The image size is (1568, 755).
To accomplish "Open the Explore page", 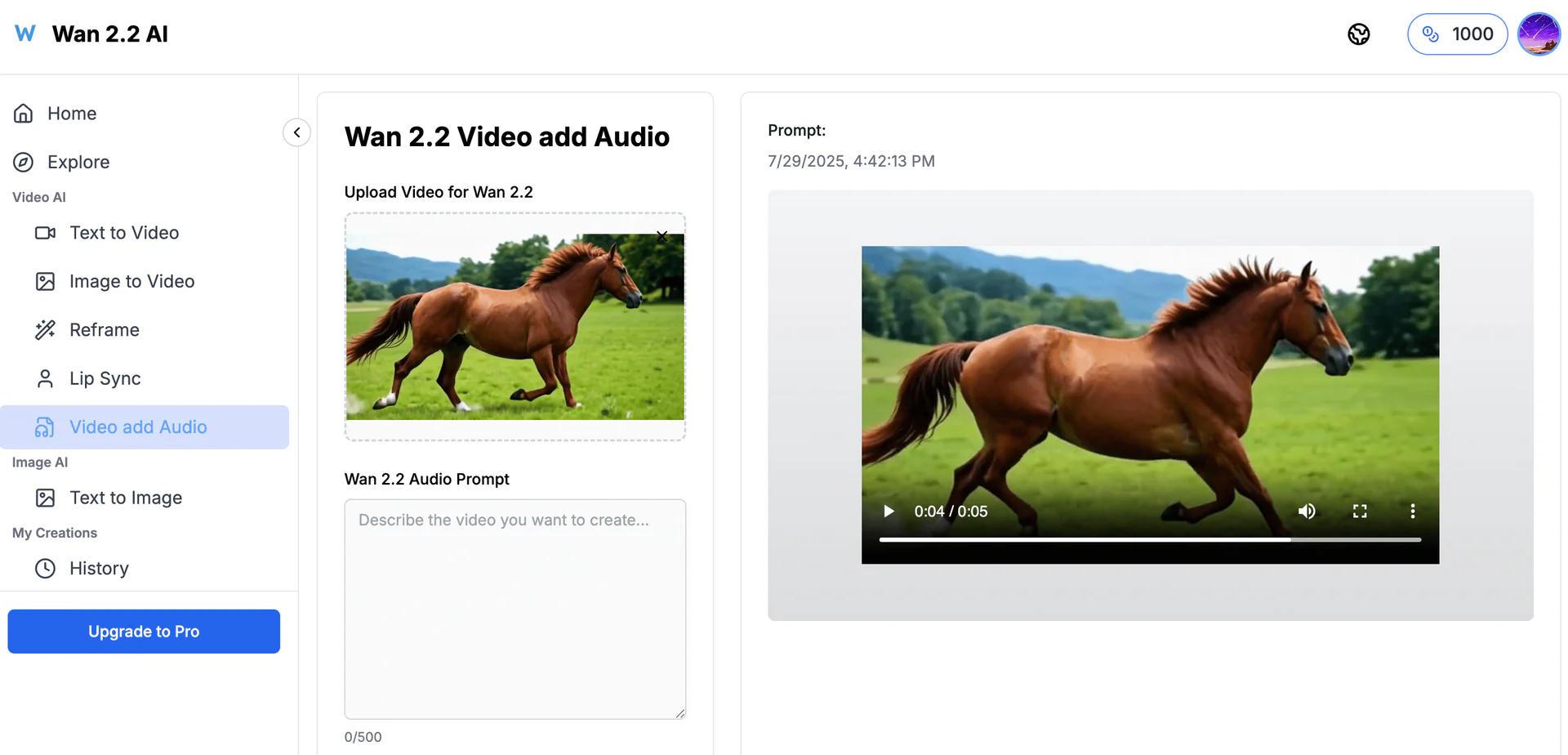I will click(x=78, y=162).
